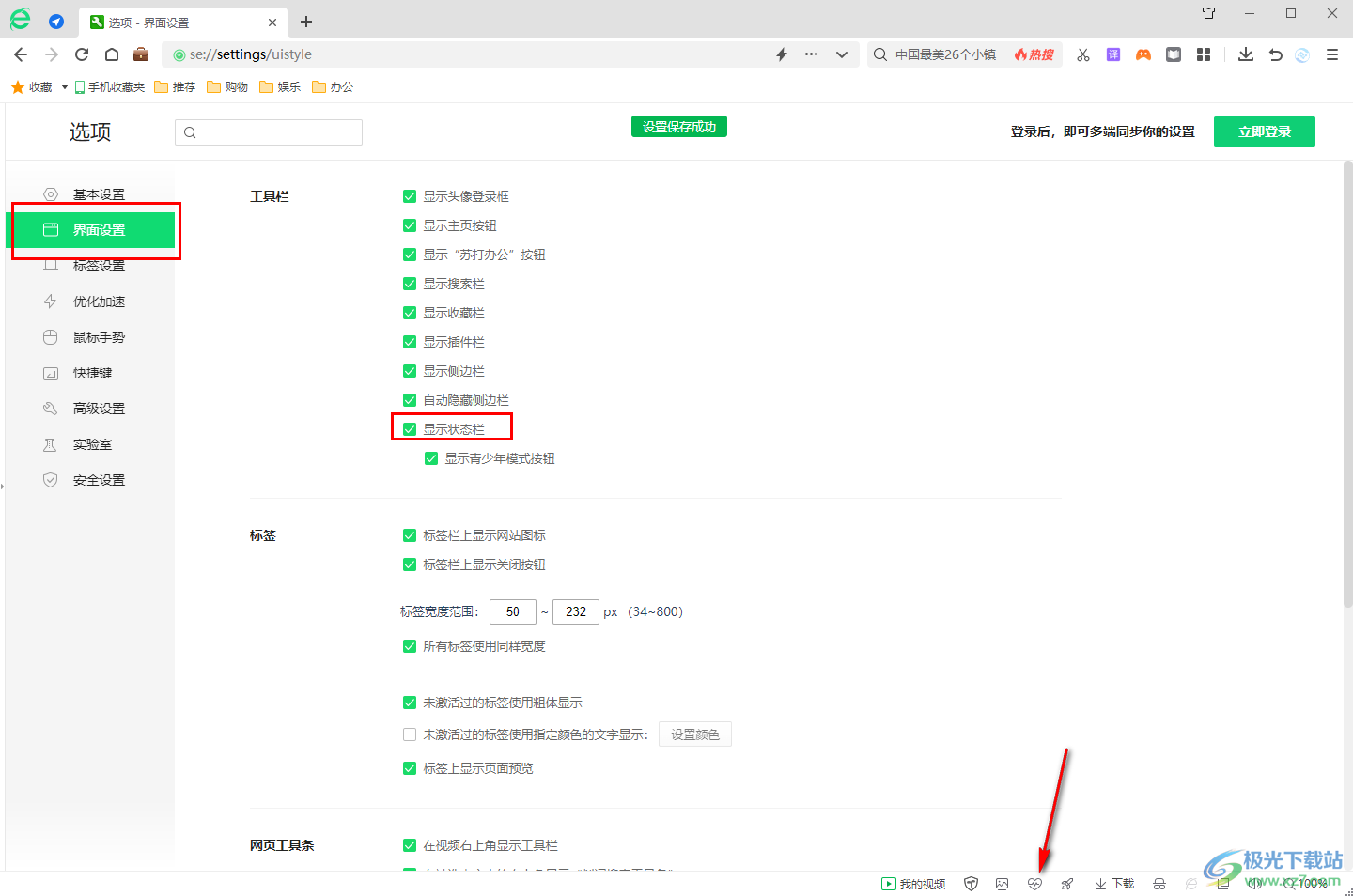Viewport: 1353px width, 896px height.
Task: Click the rocket accelerate icon in status bar
Action: point(1067,884)
